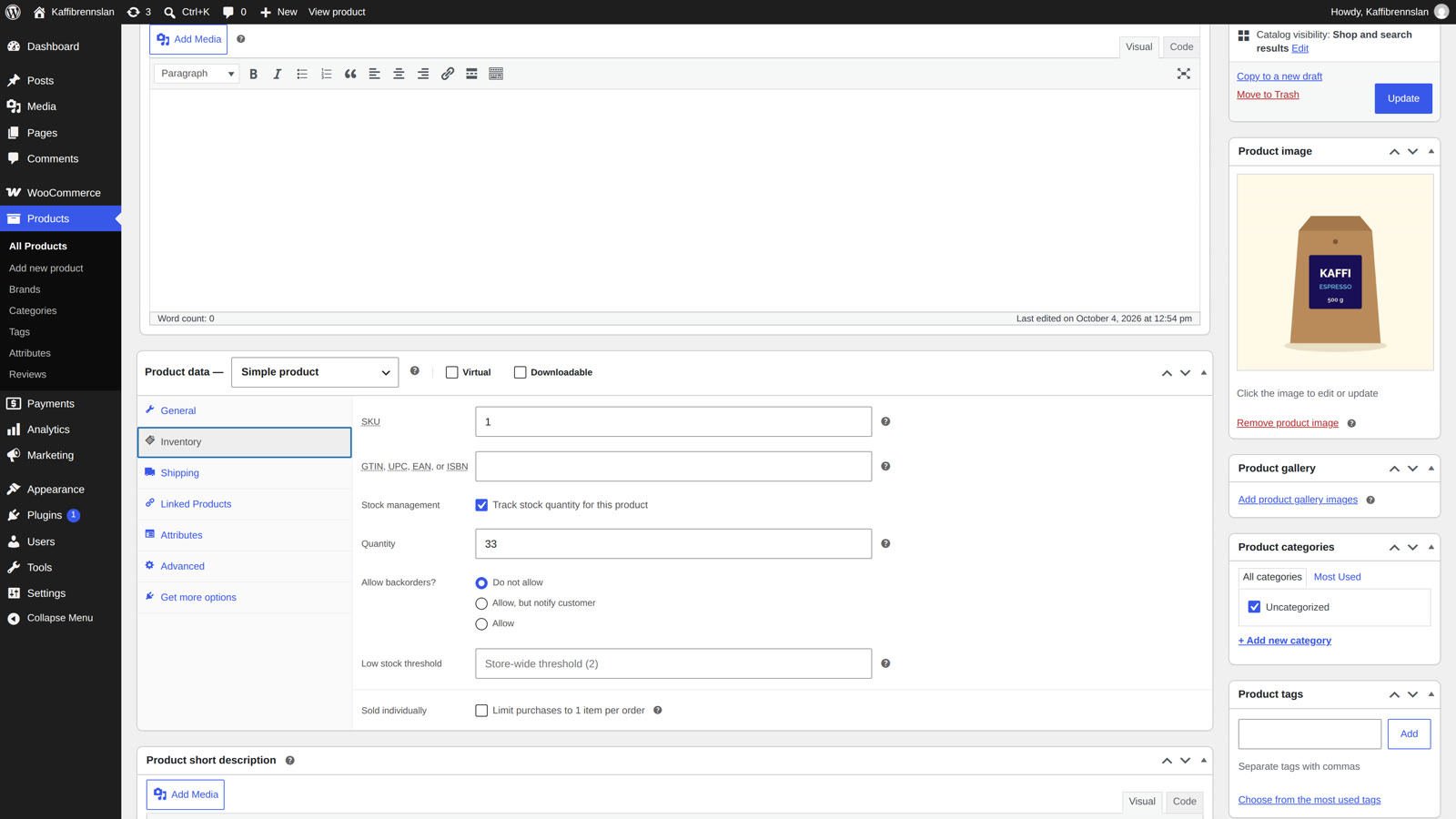Insert Read More tag

(471, 74)
